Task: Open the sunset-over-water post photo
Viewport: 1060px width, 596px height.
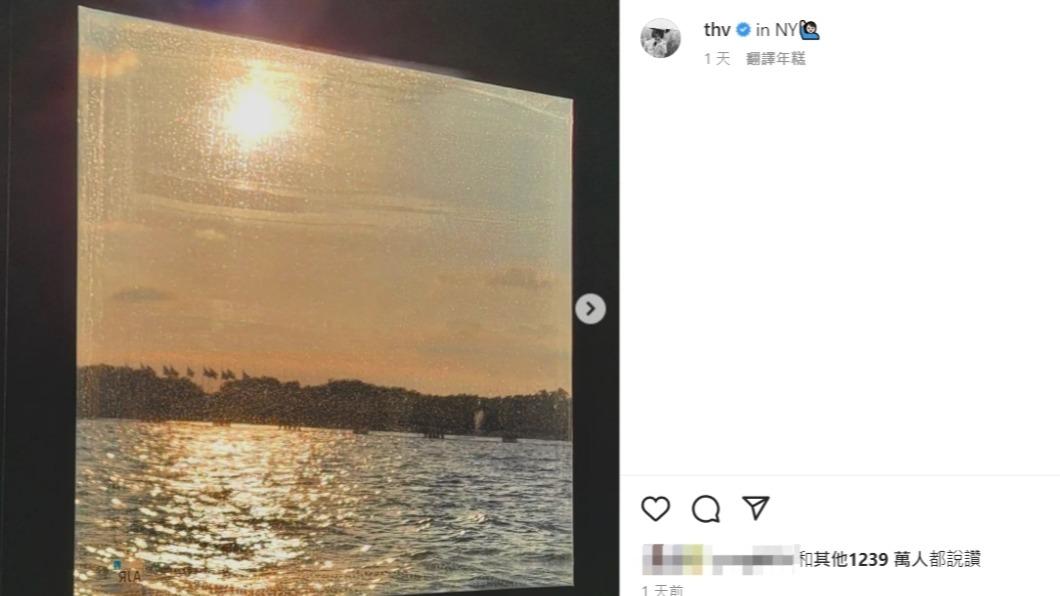Action: 324,302
